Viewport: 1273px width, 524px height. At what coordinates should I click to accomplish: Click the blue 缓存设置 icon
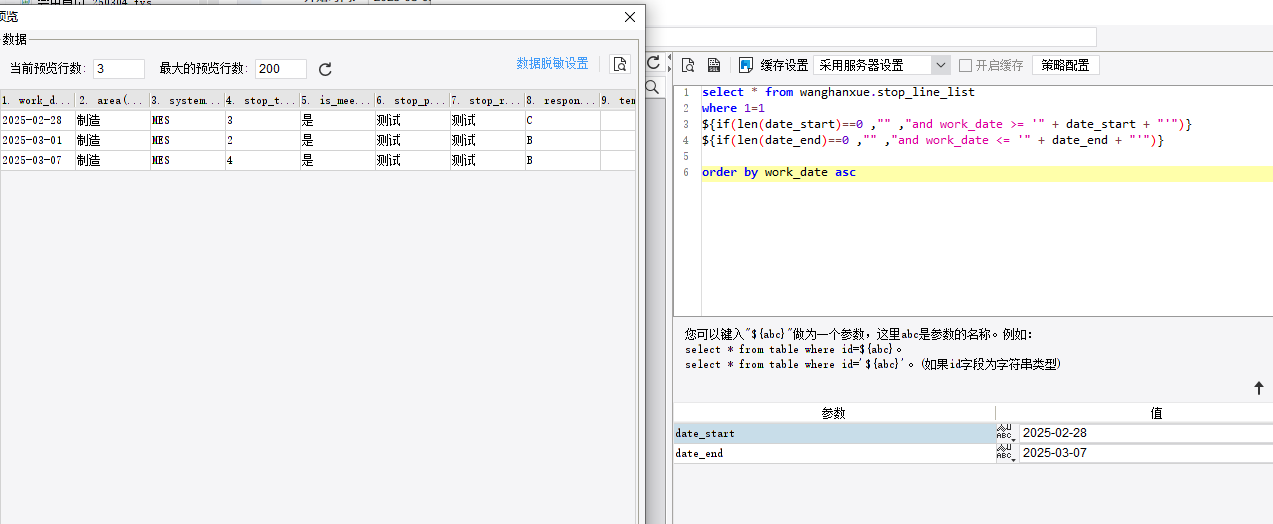coord(746,65)
